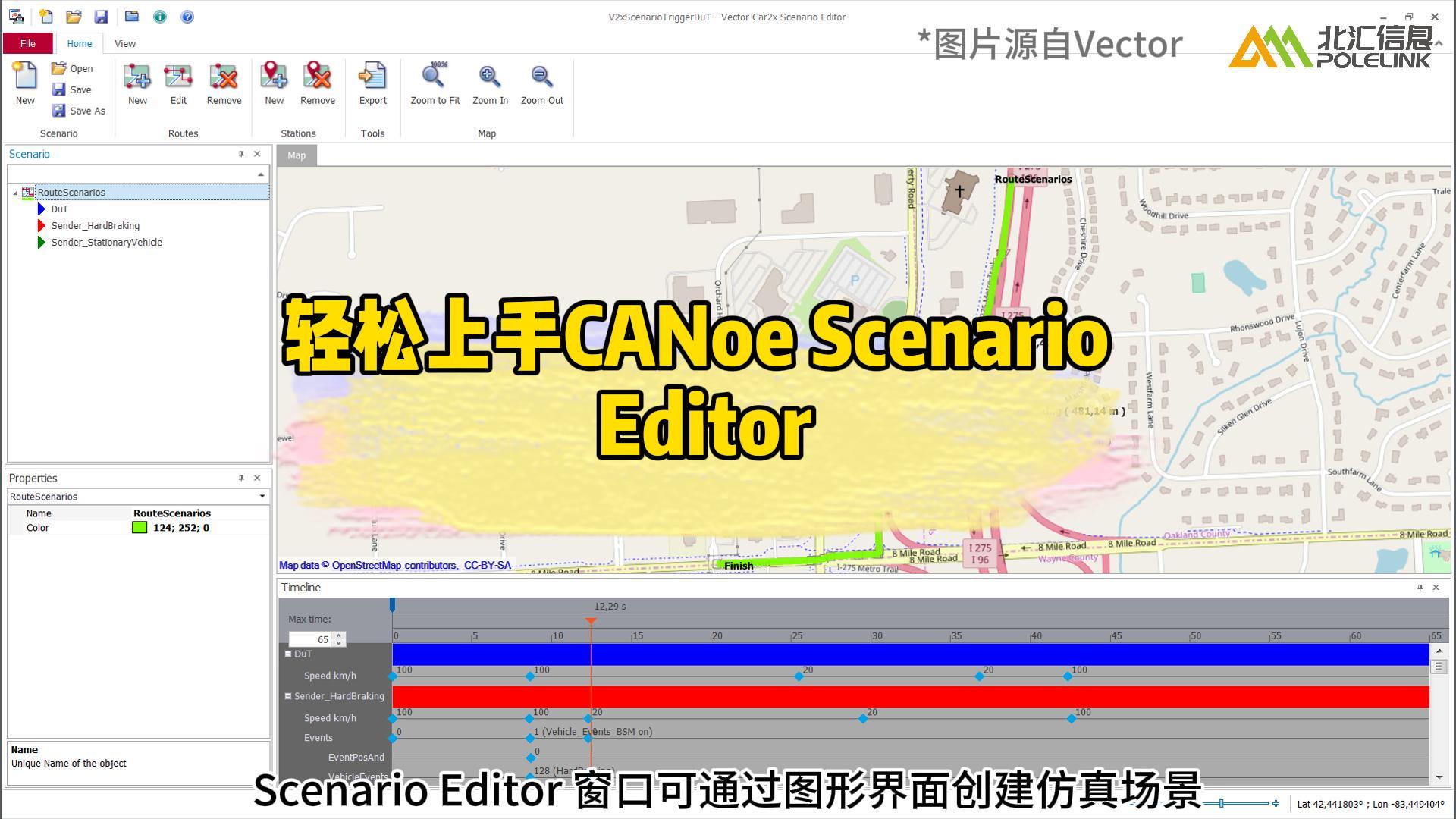Zoom in on the map
The image size is (1456, 819).
(490, 83)
